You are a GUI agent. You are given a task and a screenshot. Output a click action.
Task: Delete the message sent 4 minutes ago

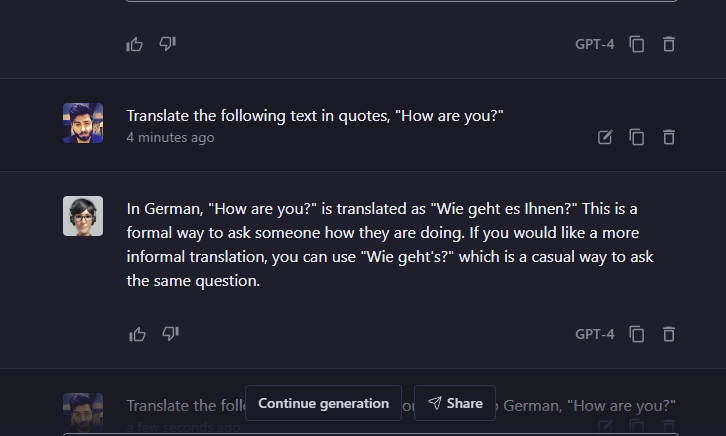(669, 137)
